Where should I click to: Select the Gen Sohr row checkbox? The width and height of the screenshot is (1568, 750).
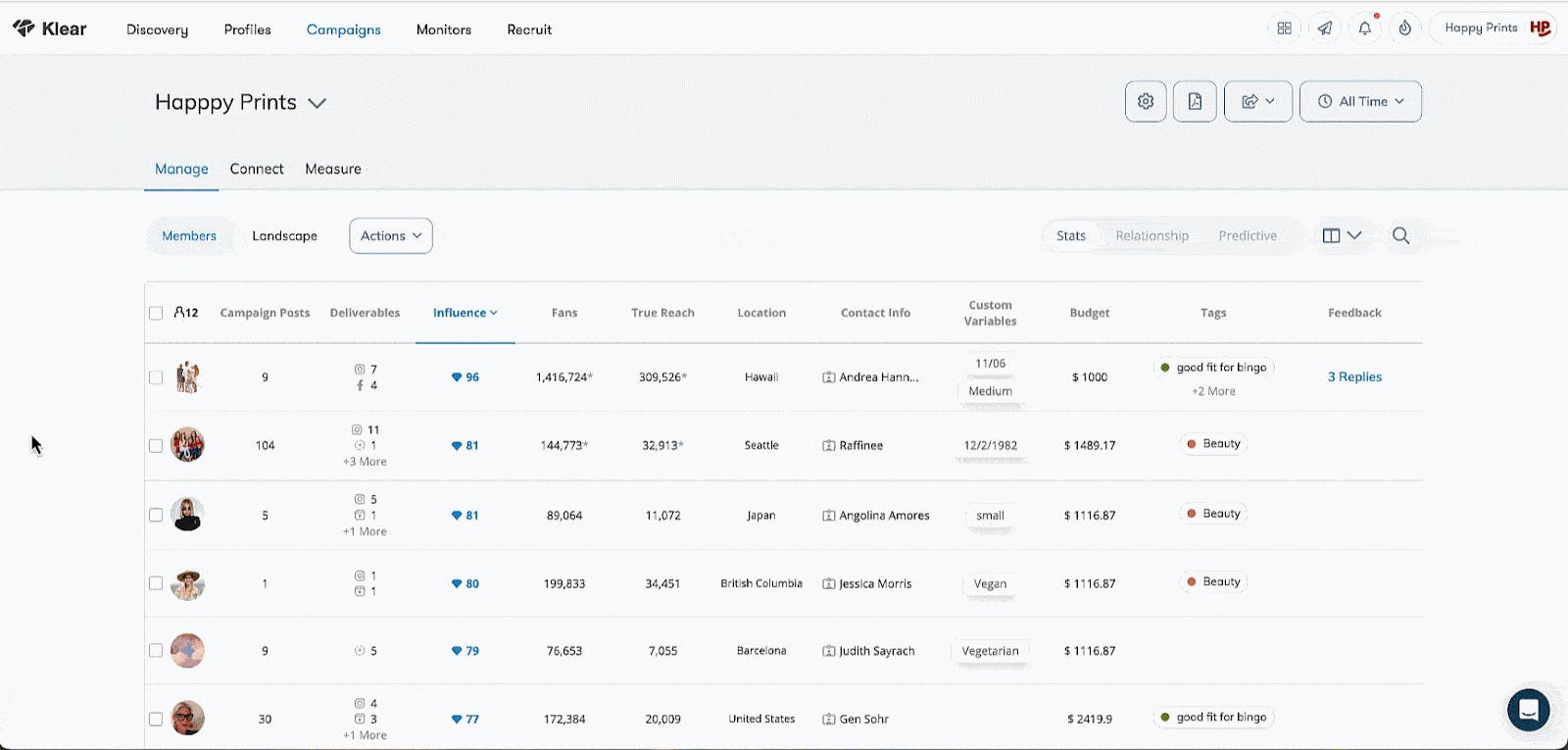(156, 719)
